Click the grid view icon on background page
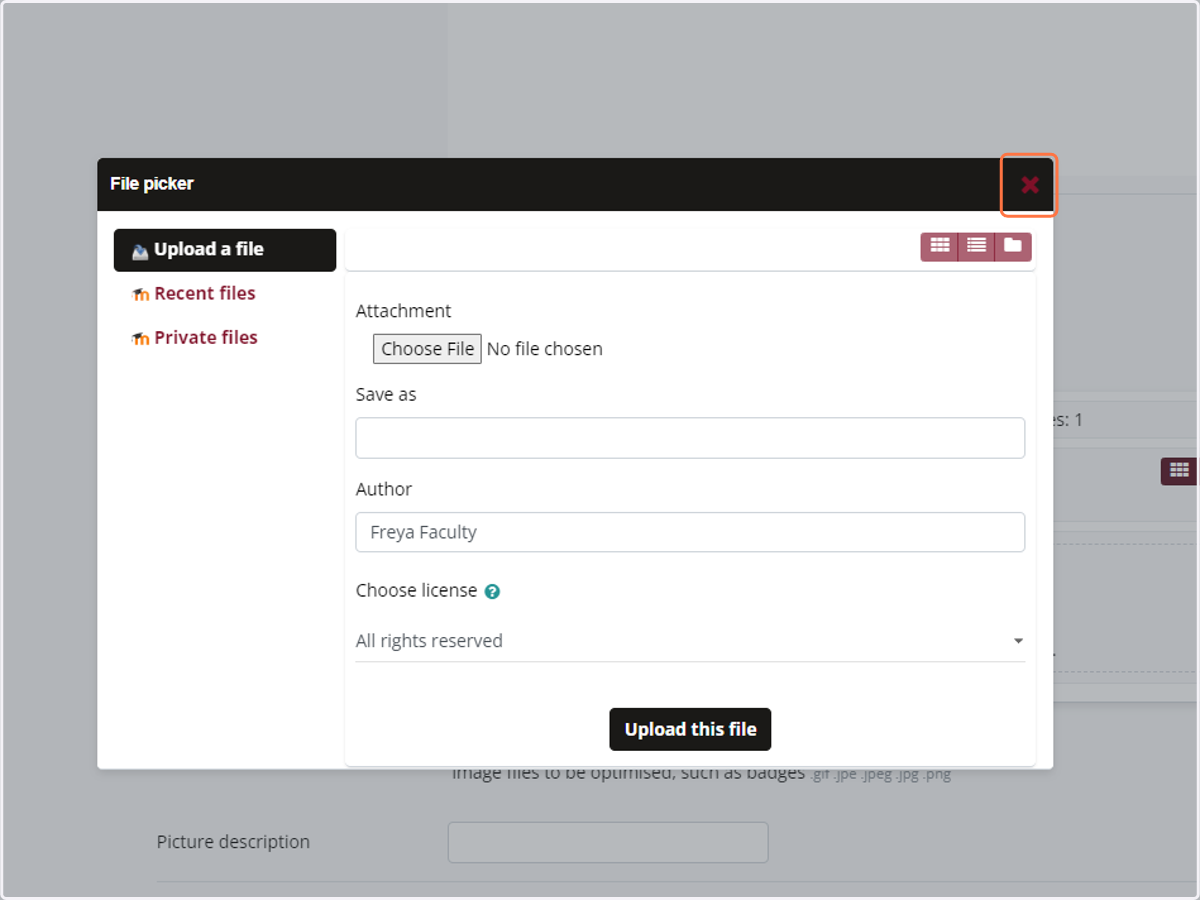The width and height of the screenshot is (1200, 900). 1179,471
